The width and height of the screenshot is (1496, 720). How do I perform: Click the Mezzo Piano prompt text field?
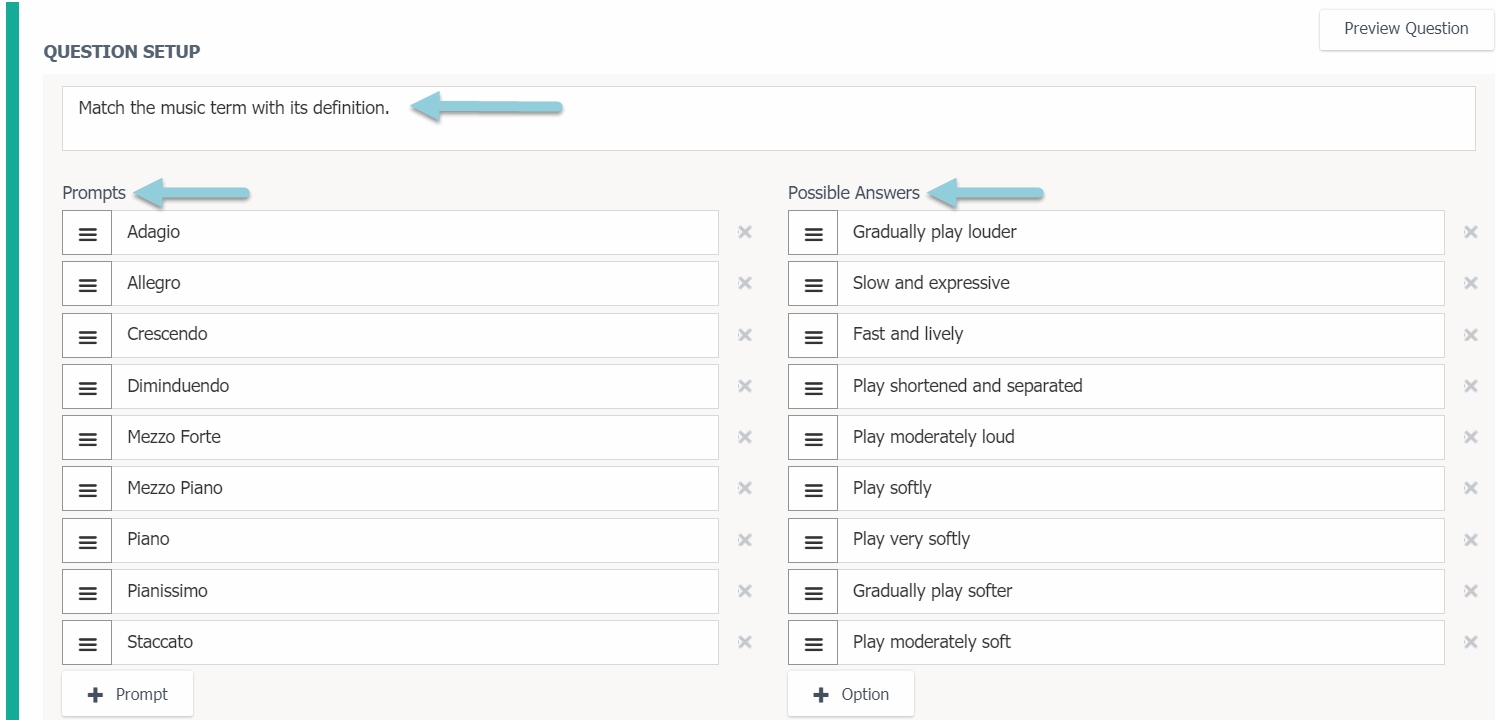coord(414,488)
